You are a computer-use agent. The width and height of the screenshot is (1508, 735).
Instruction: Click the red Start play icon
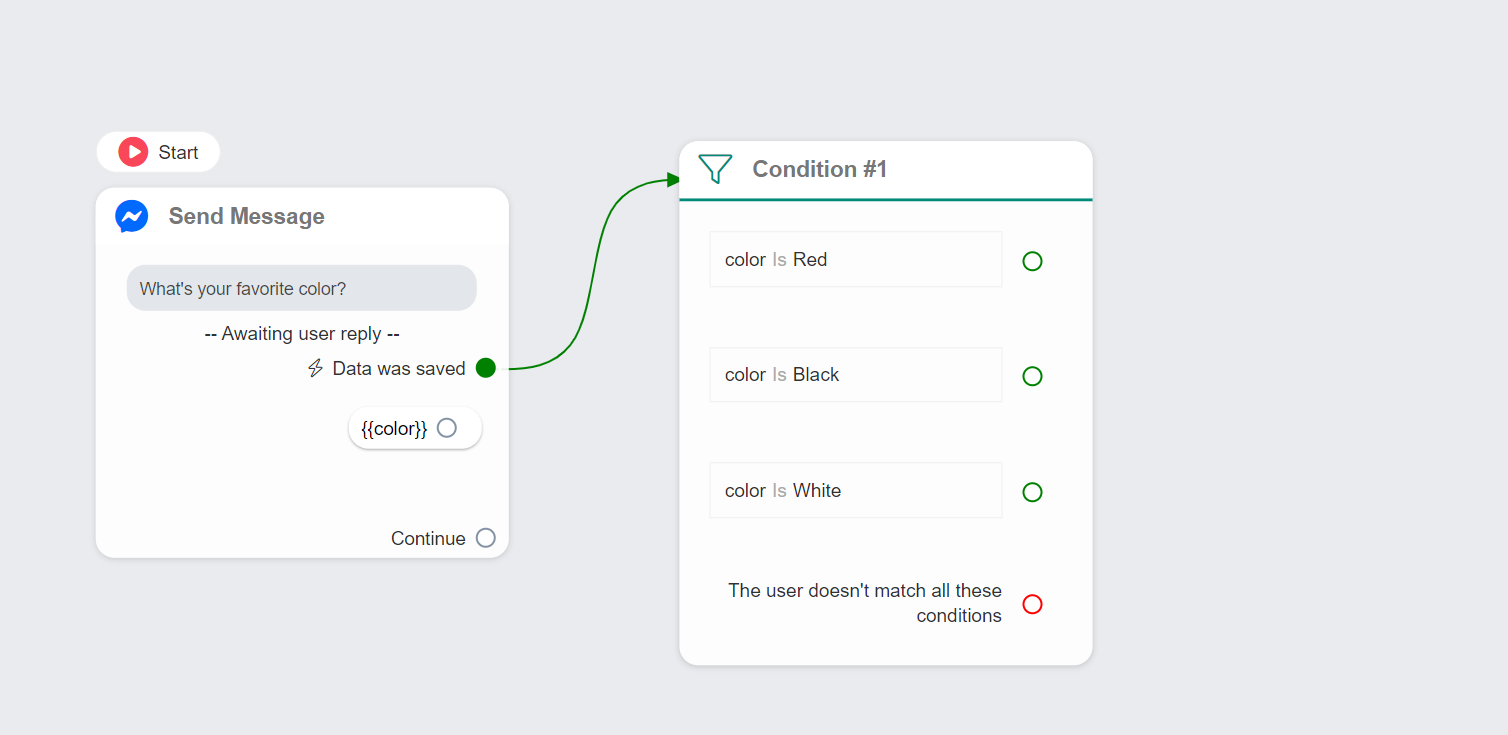click(133, 151)
